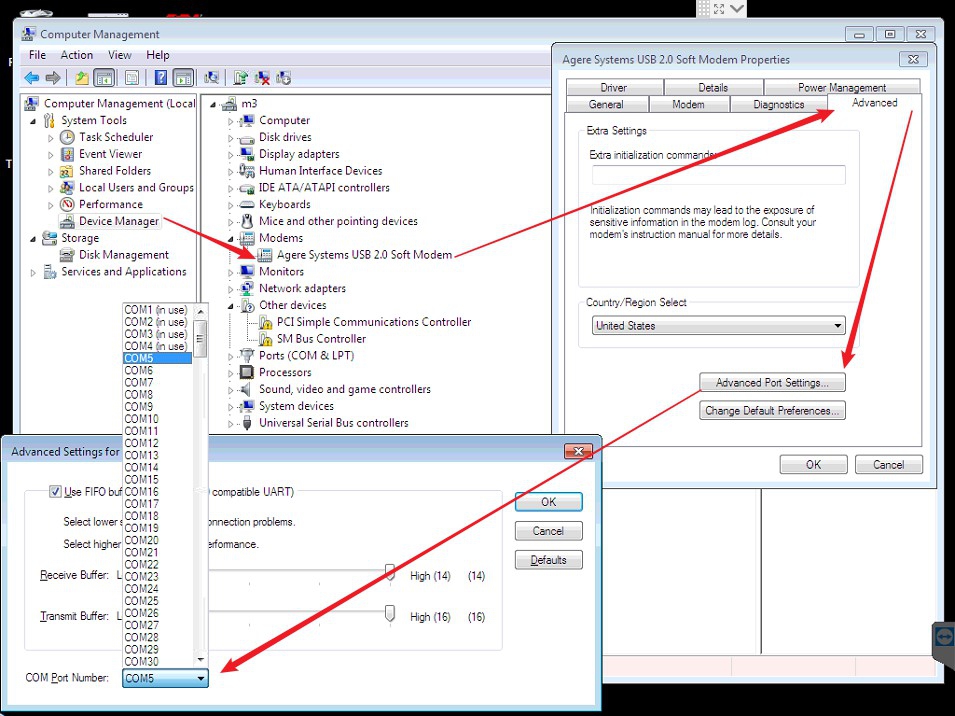Click the Properties sheet toolbar icon
955x716 pixels.
click(132, 78)
